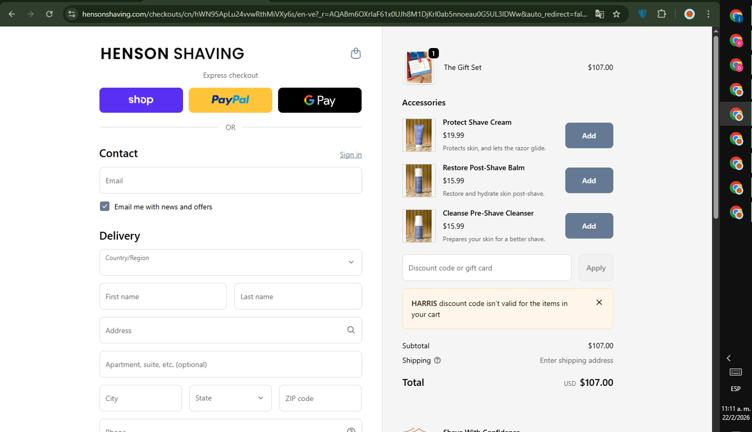Image resolution: width=752 pixels, height=432 pixels.
Task: Click 'Restore and hydrate skin post-shave.' text
Action: click(x=493, y=193)
